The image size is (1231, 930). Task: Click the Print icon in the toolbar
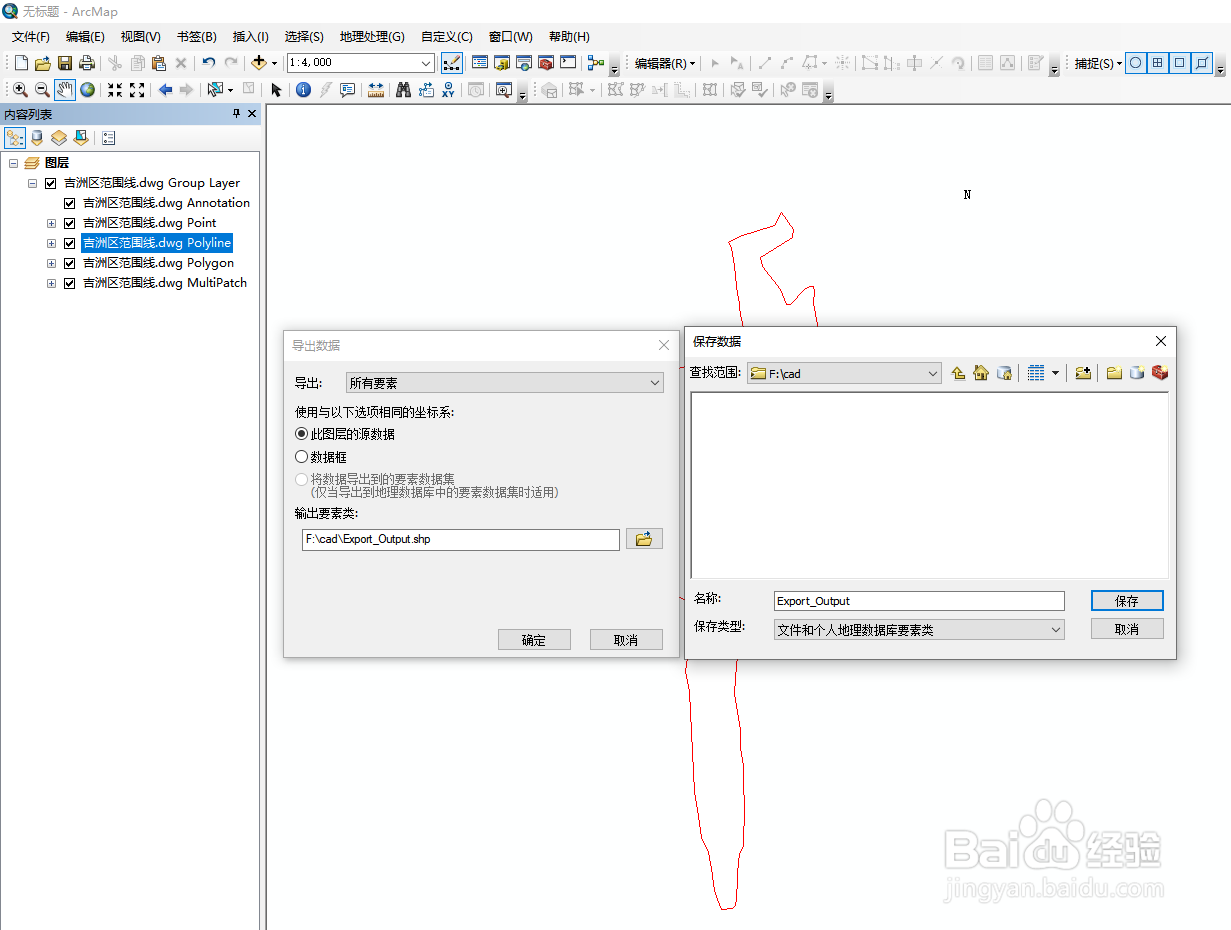pyautogui.click(x=86, y=63)
